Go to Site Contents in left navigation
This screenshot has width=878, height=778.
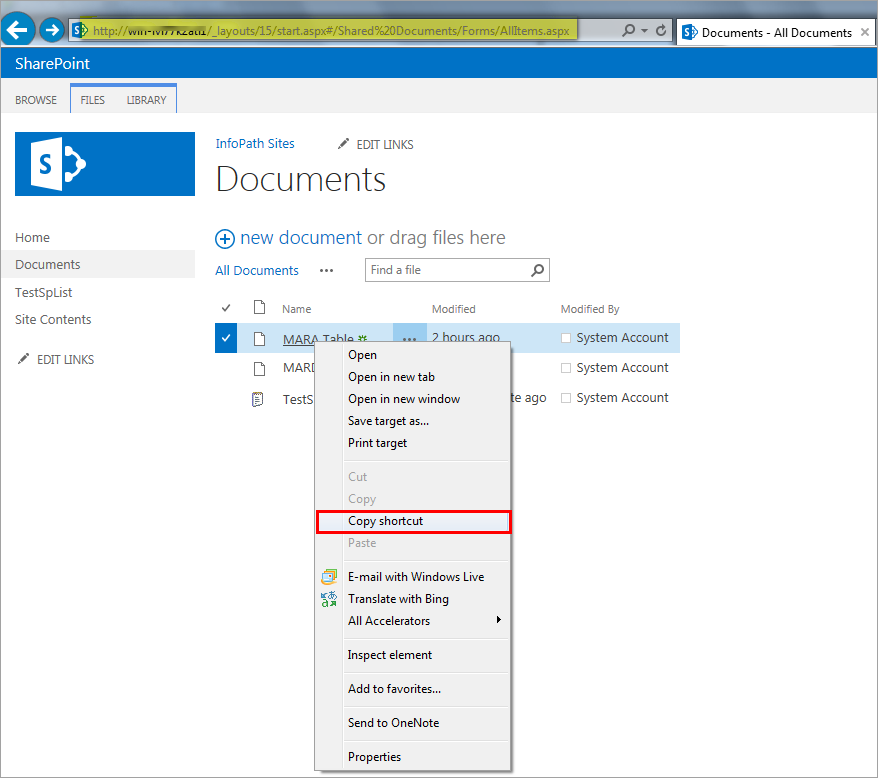pyautogui.click(x=53, y=320)
